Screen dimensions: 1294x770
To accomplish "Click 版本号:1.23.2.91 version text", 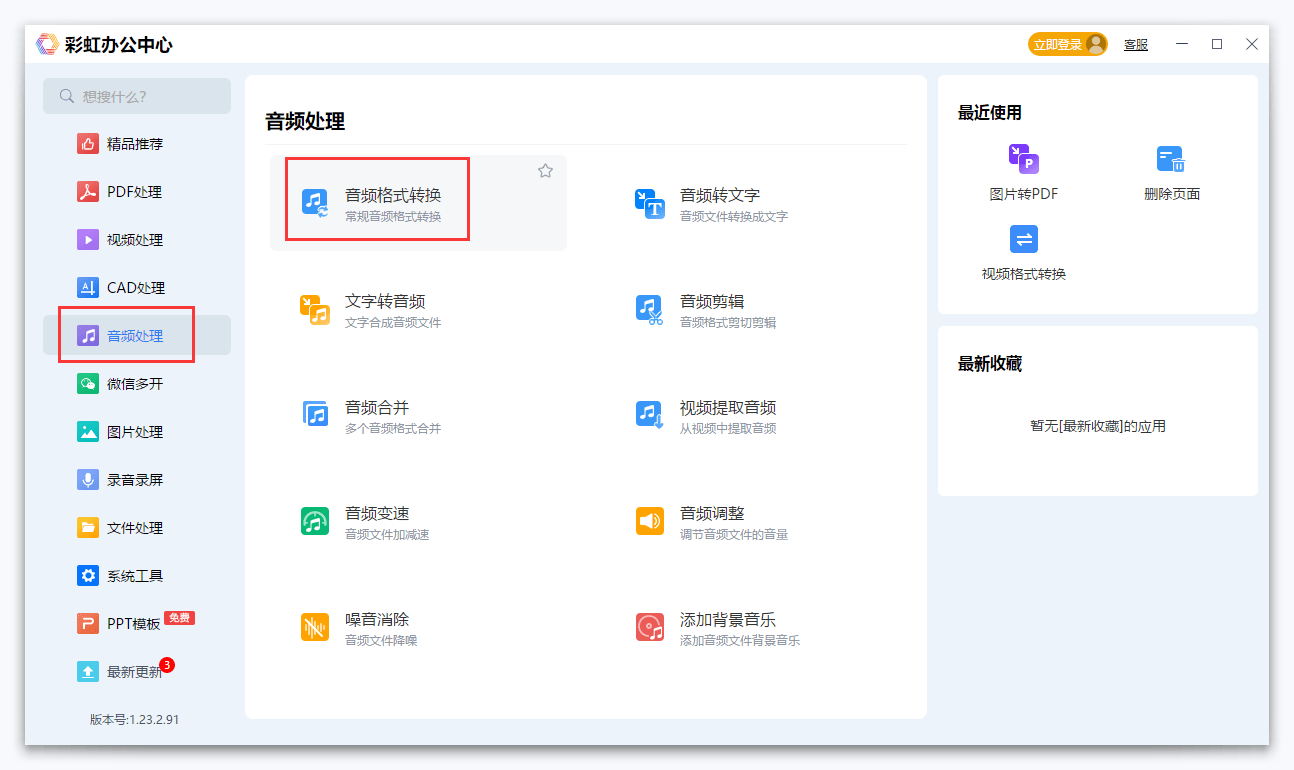I will [135, 719].
